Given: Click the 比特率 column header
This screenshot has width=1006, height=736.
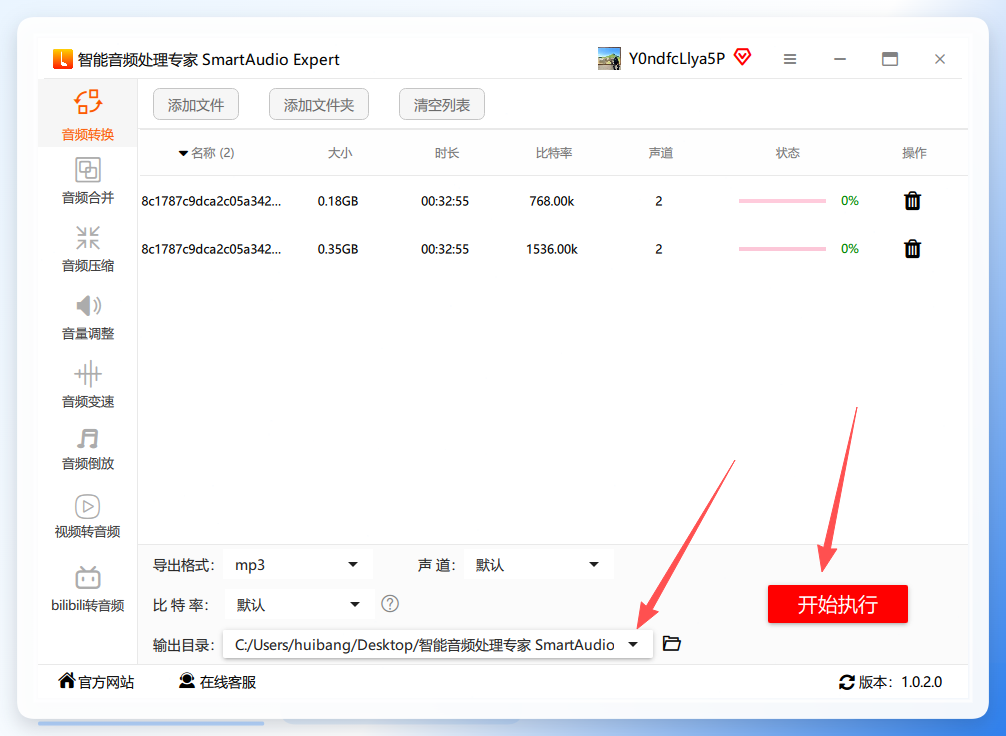Looking at the screenshot, I should click(x=554, y=153).
